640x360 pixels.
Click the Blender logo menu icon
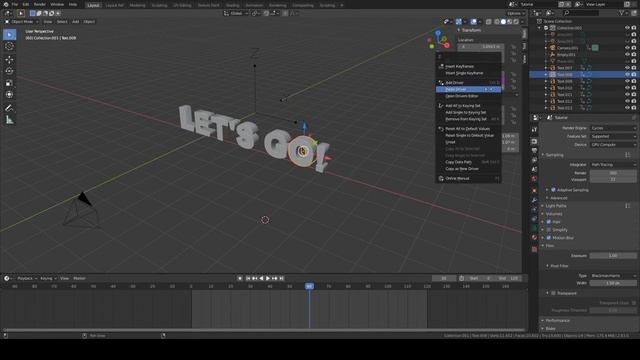[x=5, y=4]
